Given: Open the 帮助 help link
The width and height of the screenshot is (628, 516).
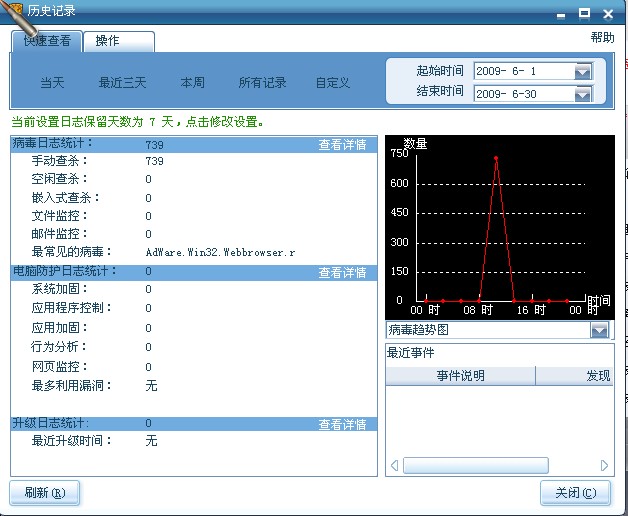Looking at the screenshot, I should coord(602,38).
